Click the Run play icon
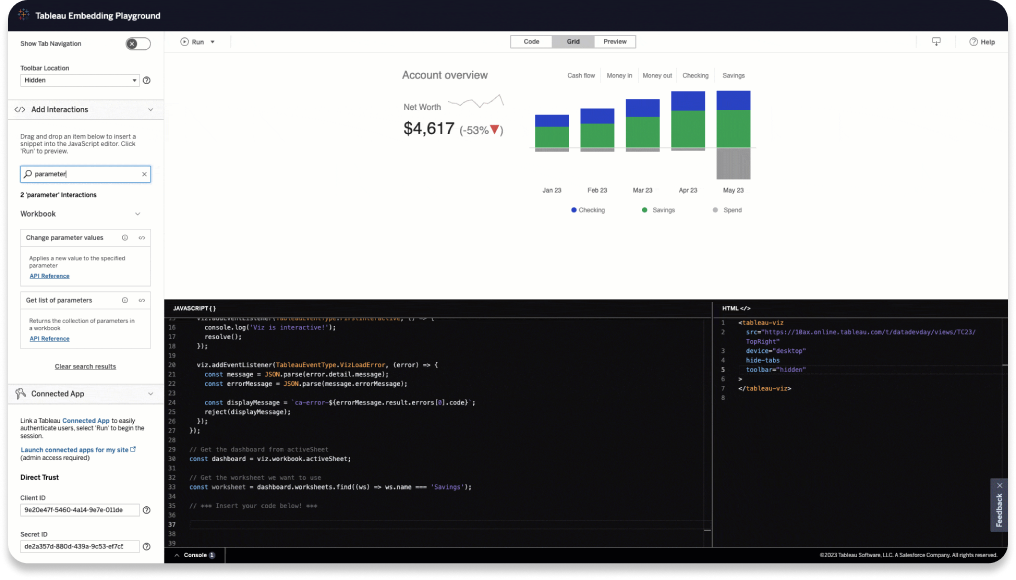 click(185, 42)
